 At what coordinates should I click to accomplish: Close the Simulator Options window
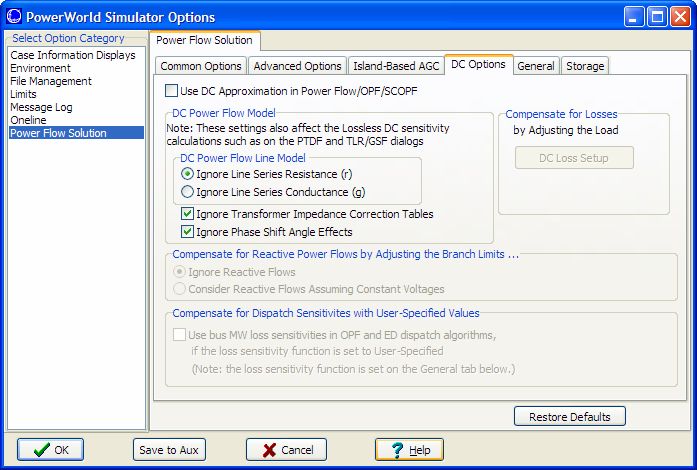(x=680, y=17)
